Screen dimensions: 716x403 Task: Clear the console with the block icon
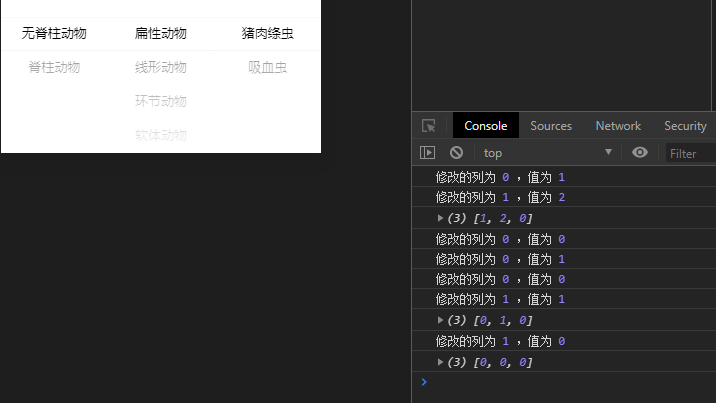coord(456,152)
